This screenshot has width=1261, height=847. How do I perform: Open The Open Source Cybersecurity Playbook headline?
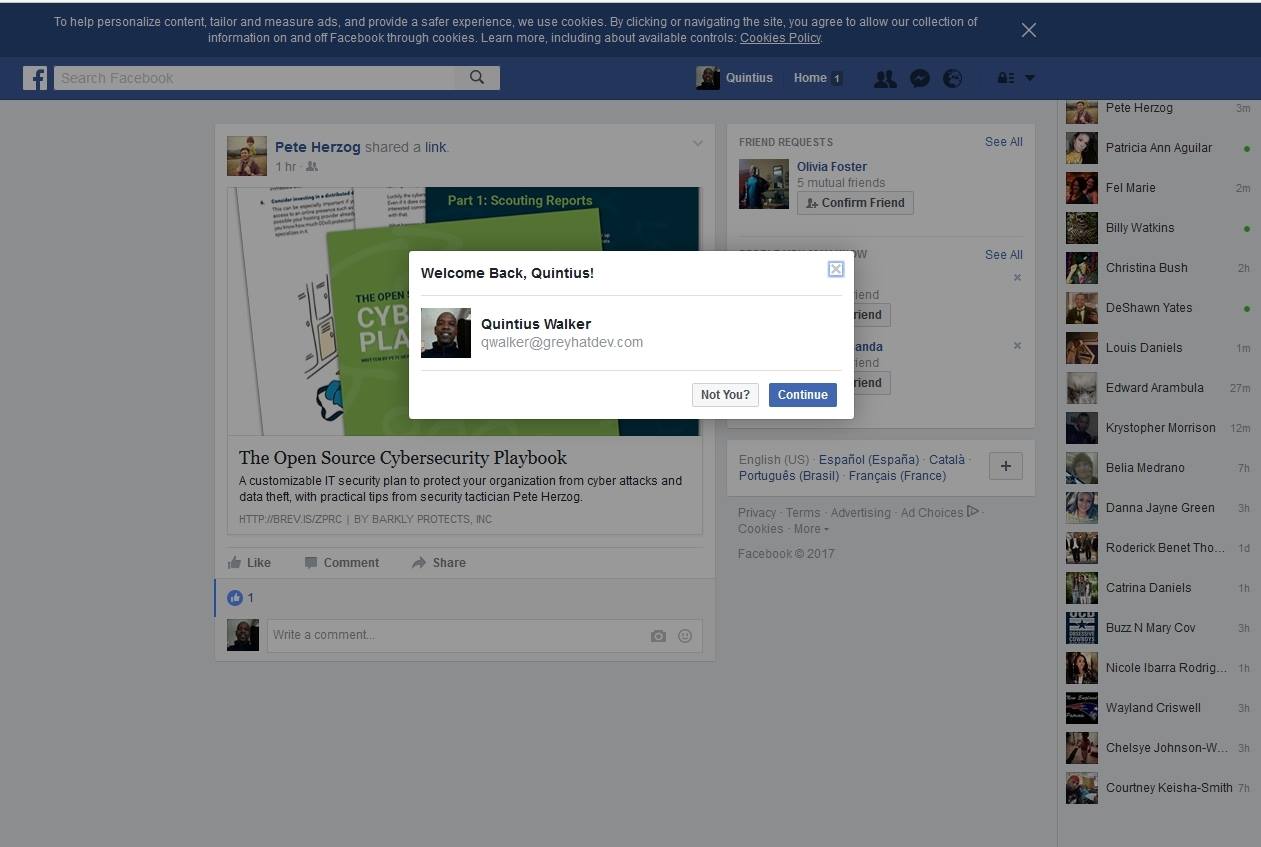coord(403,458)
